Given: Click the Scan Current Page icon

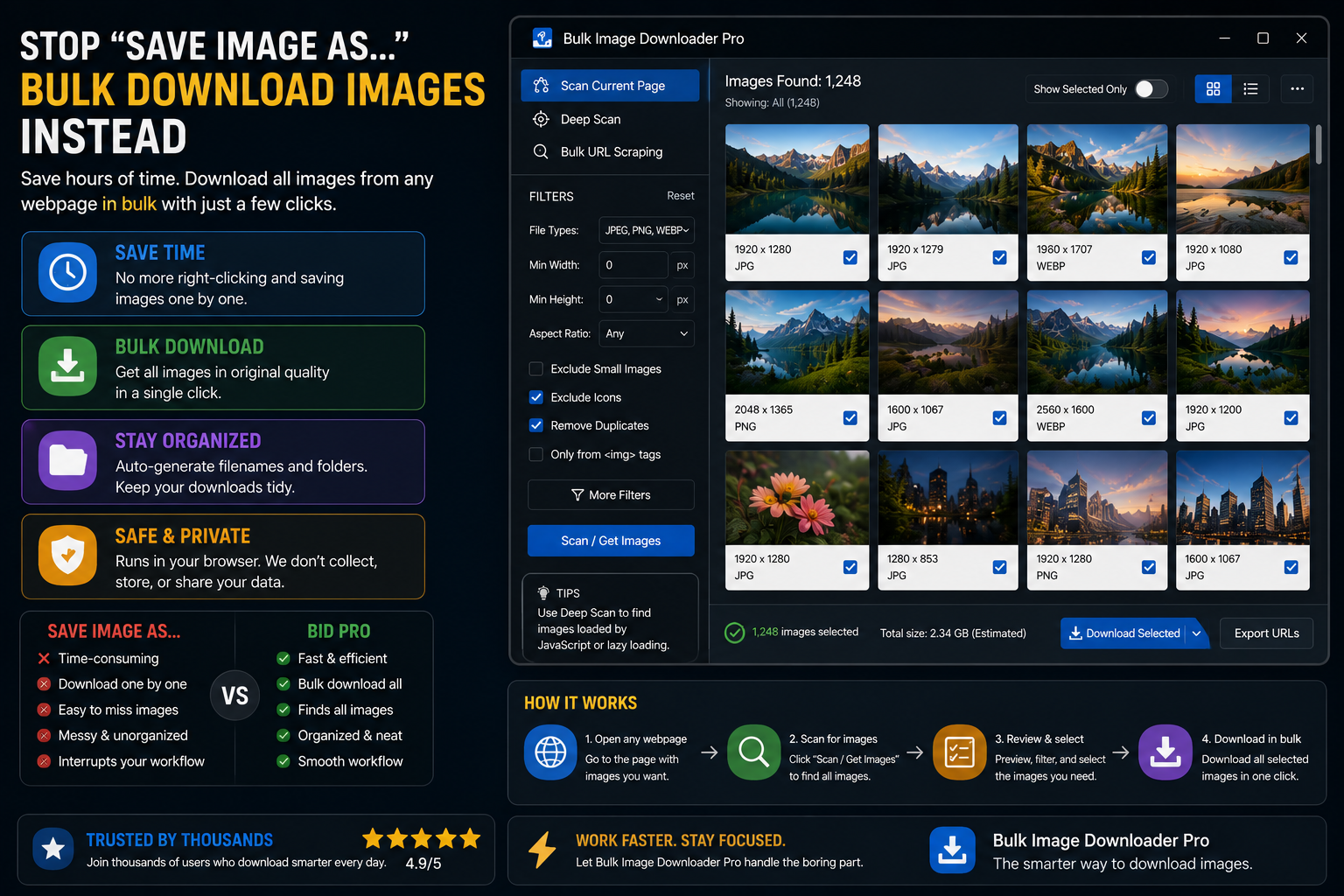Looking at the screenshot, I should (x=542, y=86).
